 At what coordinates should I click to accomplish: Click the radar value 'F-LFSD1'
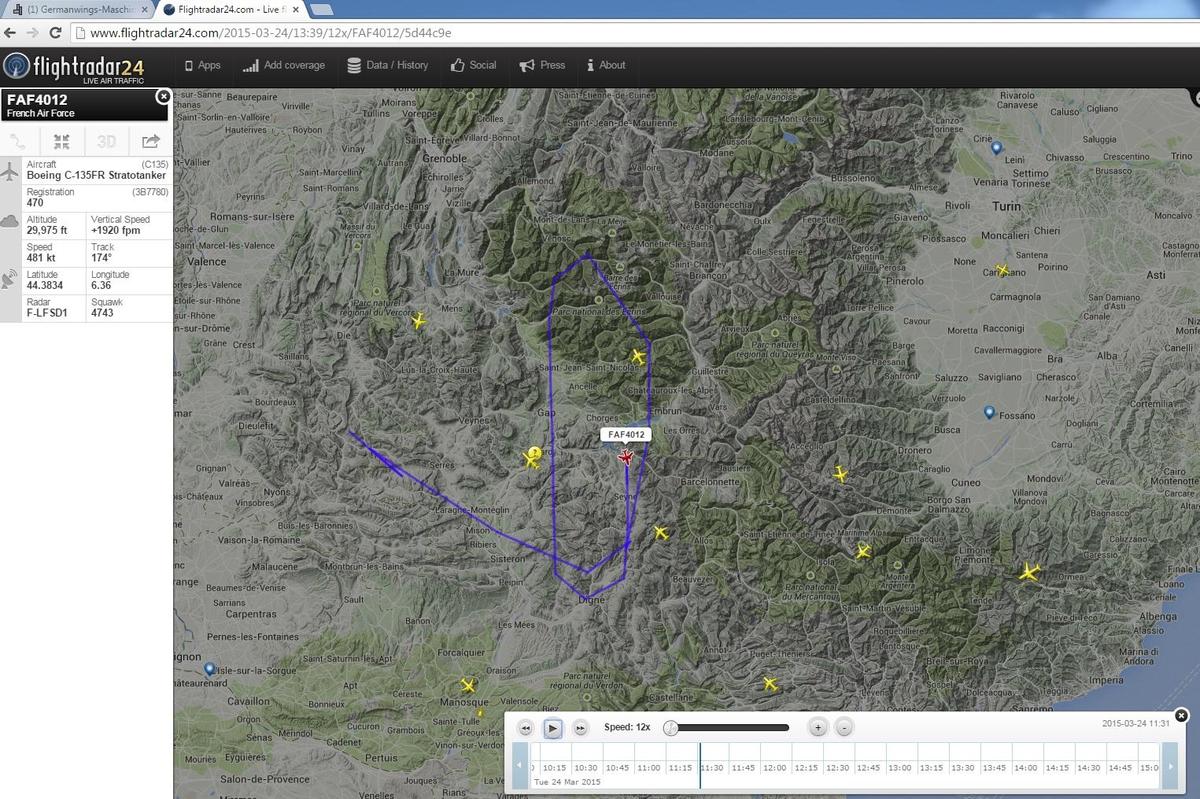click(x=47, y=313)
